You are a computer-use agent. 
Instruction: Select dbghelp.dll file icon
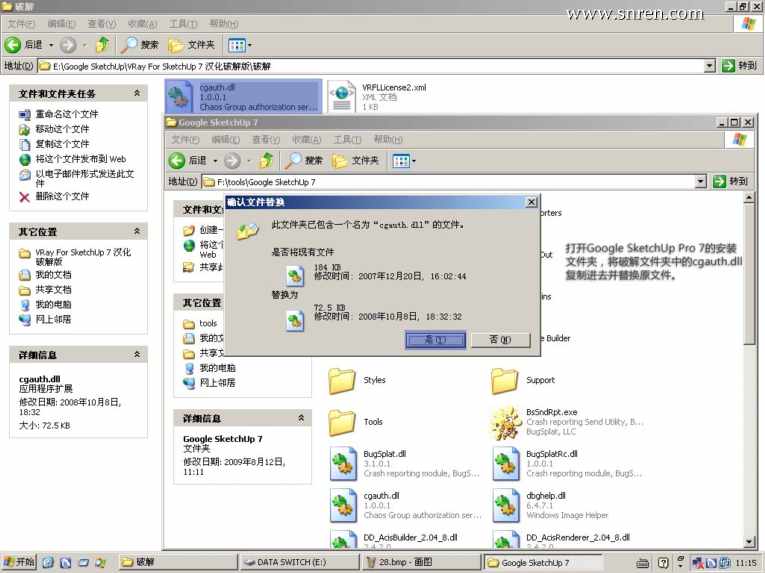click(505, 506)
